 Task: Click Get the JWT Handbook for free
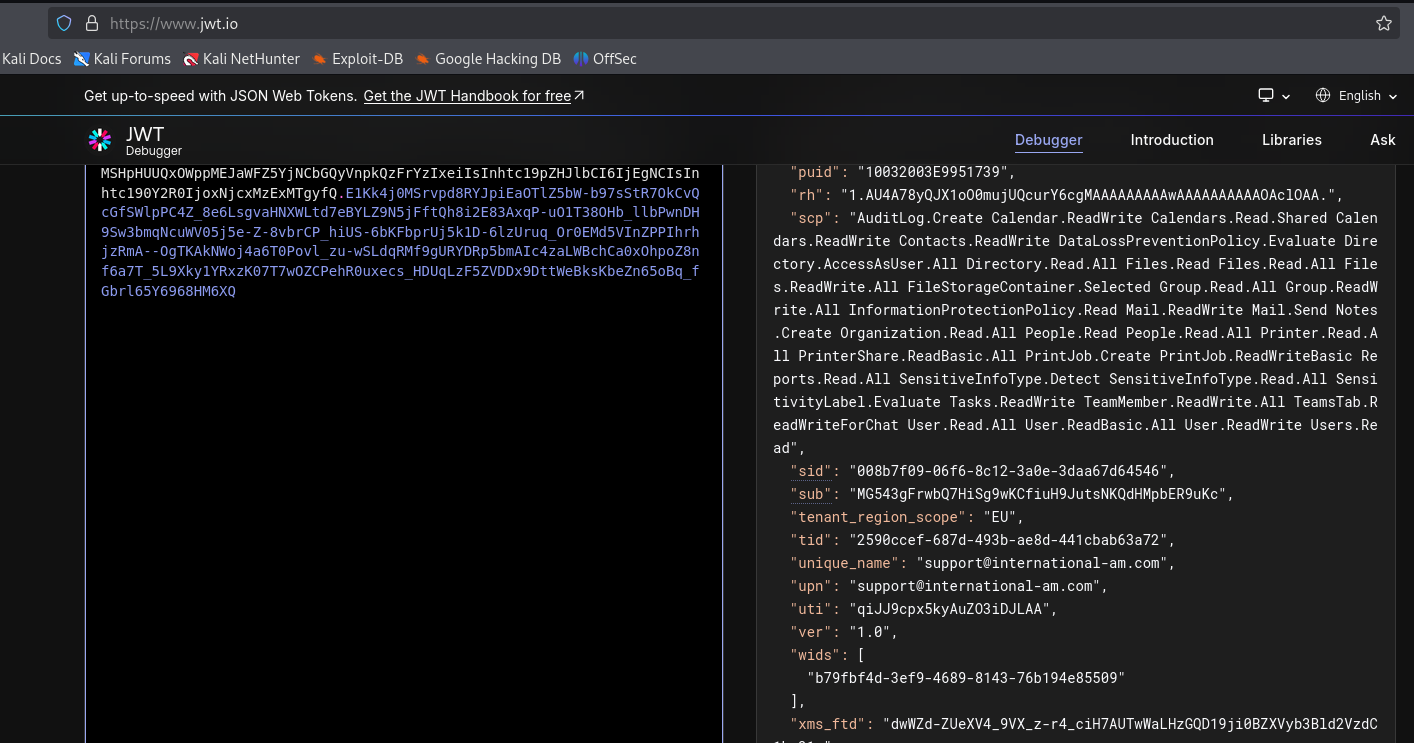click(474, 96)
